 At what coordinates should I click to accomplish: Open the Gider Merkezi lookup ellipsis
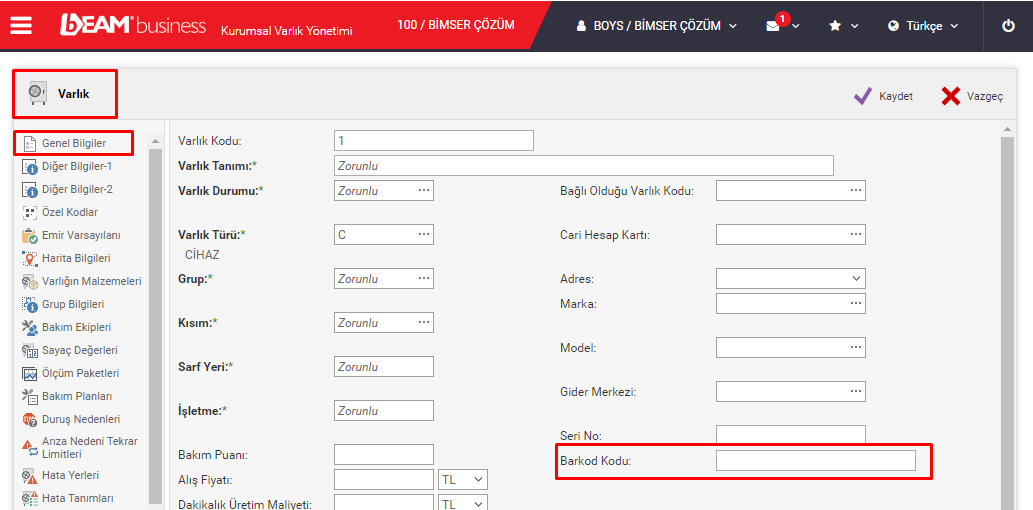point(855,391)
